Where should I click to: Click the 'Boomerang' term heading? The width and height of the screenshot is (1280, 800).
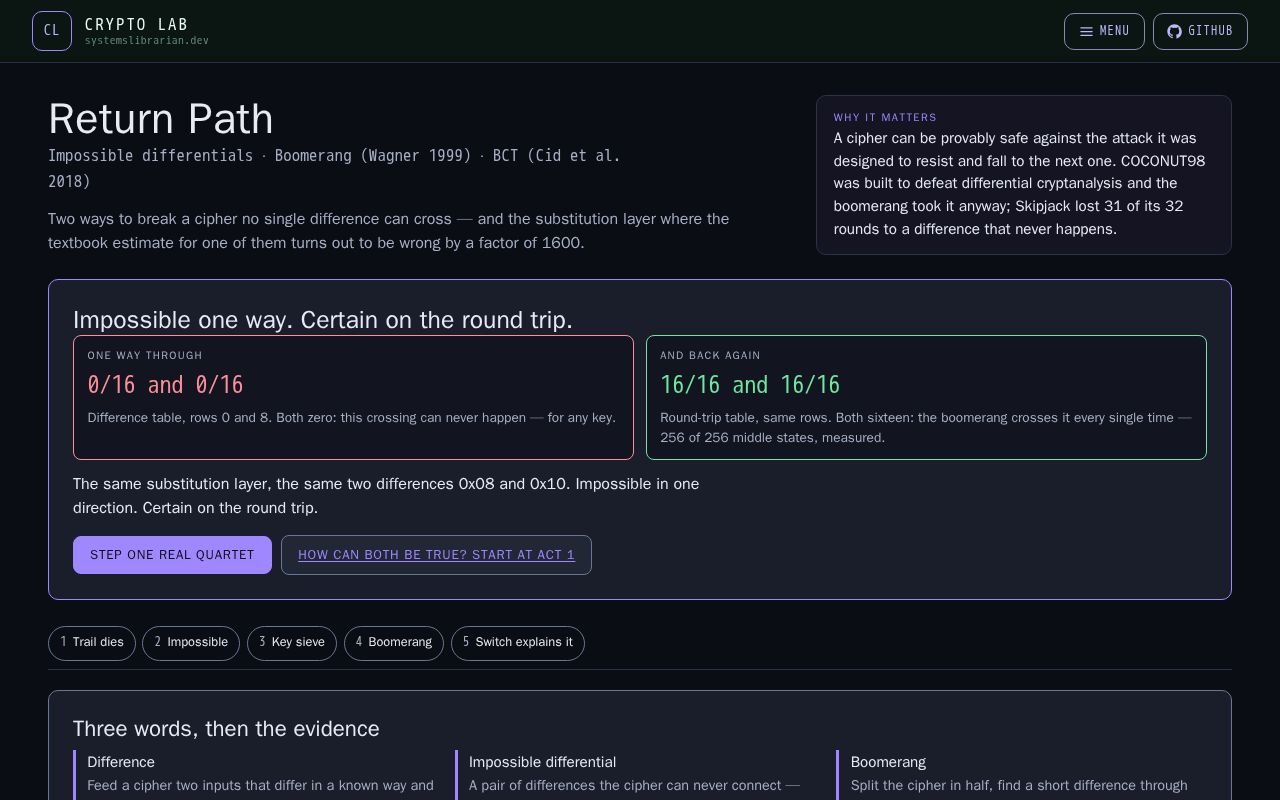click(x=888, y=762)
